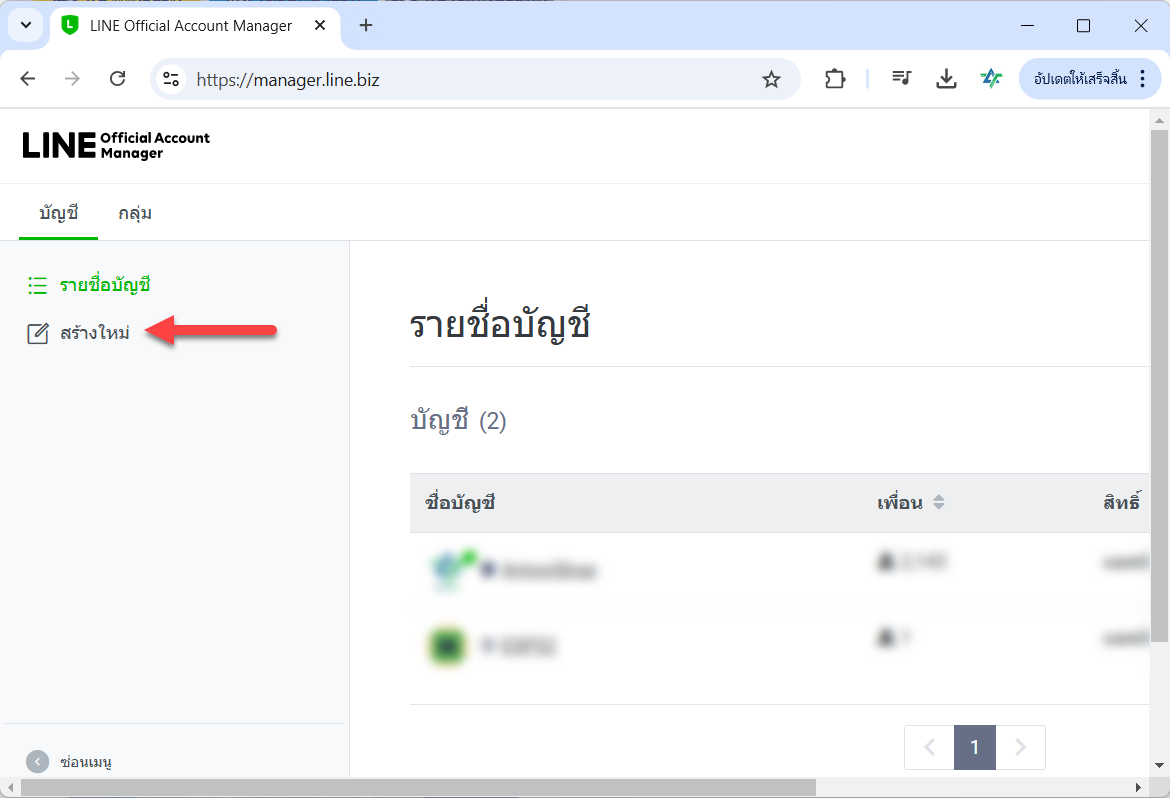The width and height of the screenshot is (1170, 798).
Task: Select the LINE Official Account Manager browser tab
Action: (x=192, y=26)
